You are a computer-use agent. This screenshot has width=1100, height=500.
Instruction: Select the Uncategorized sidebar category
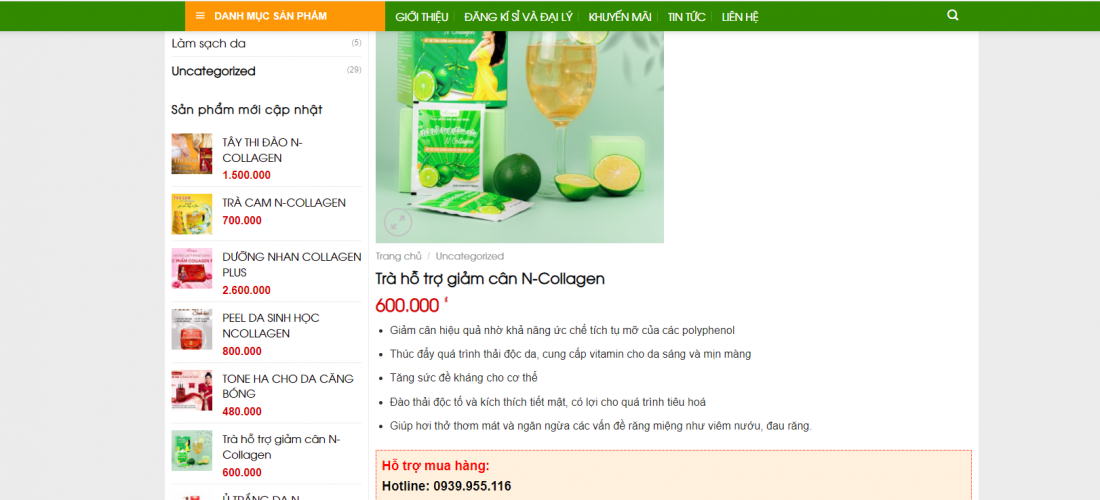[x=213, y=71]
